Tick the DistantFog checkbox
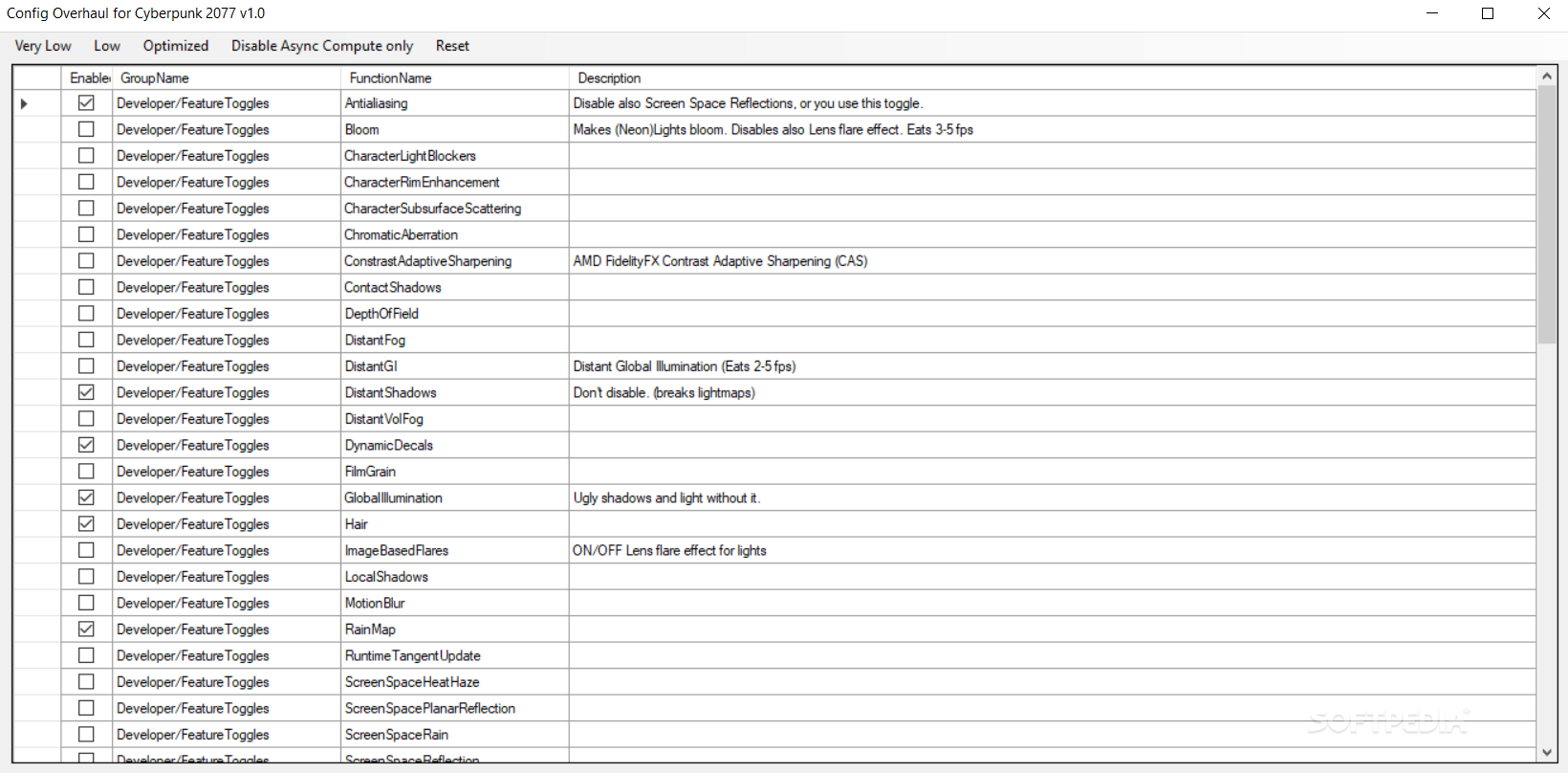The image size is (1568, 773). 86,340
